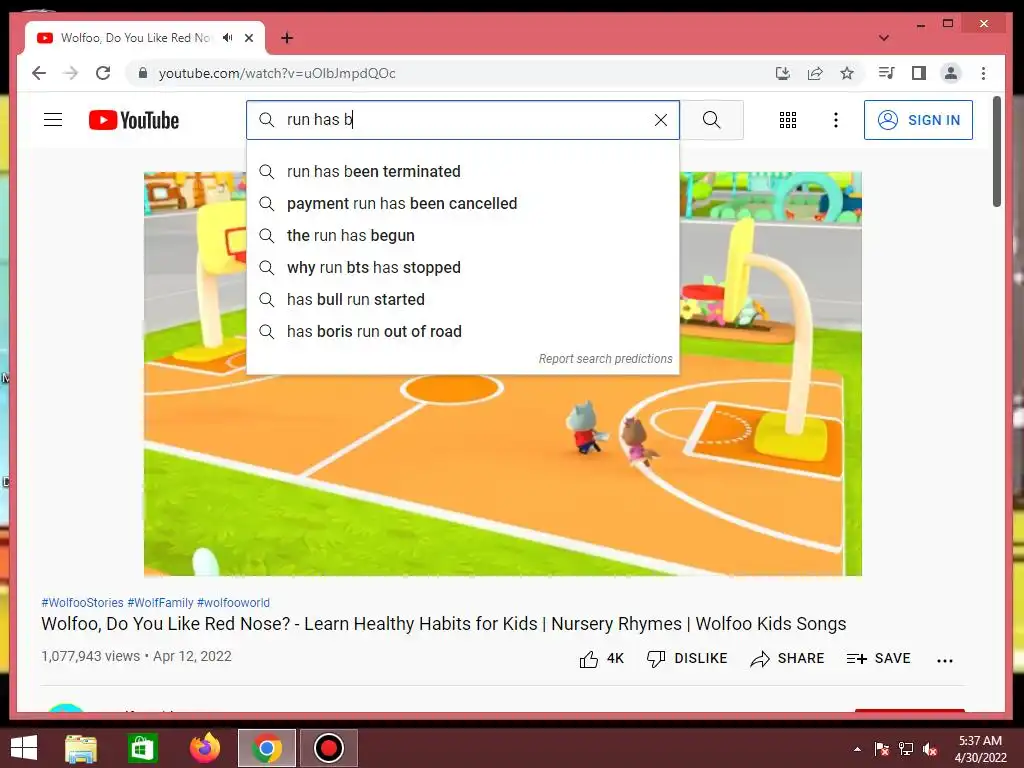The width and height of the screenshot is (1024, 768).
Task: Click the page vertical scrollbar
Action: pos(997,152)
